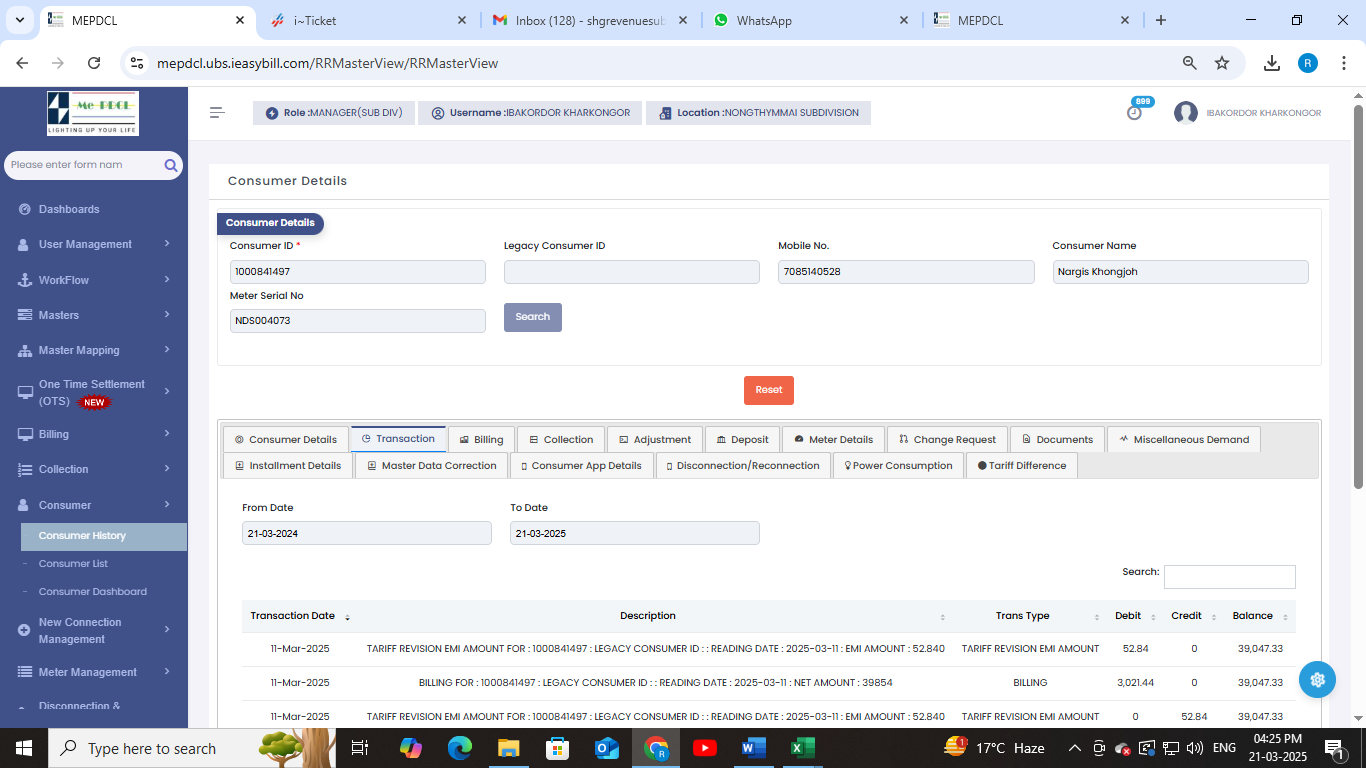This screenshot has height=768, width=1366.
Task: Click the browser back arrow
Action: [x=22, y=63]
